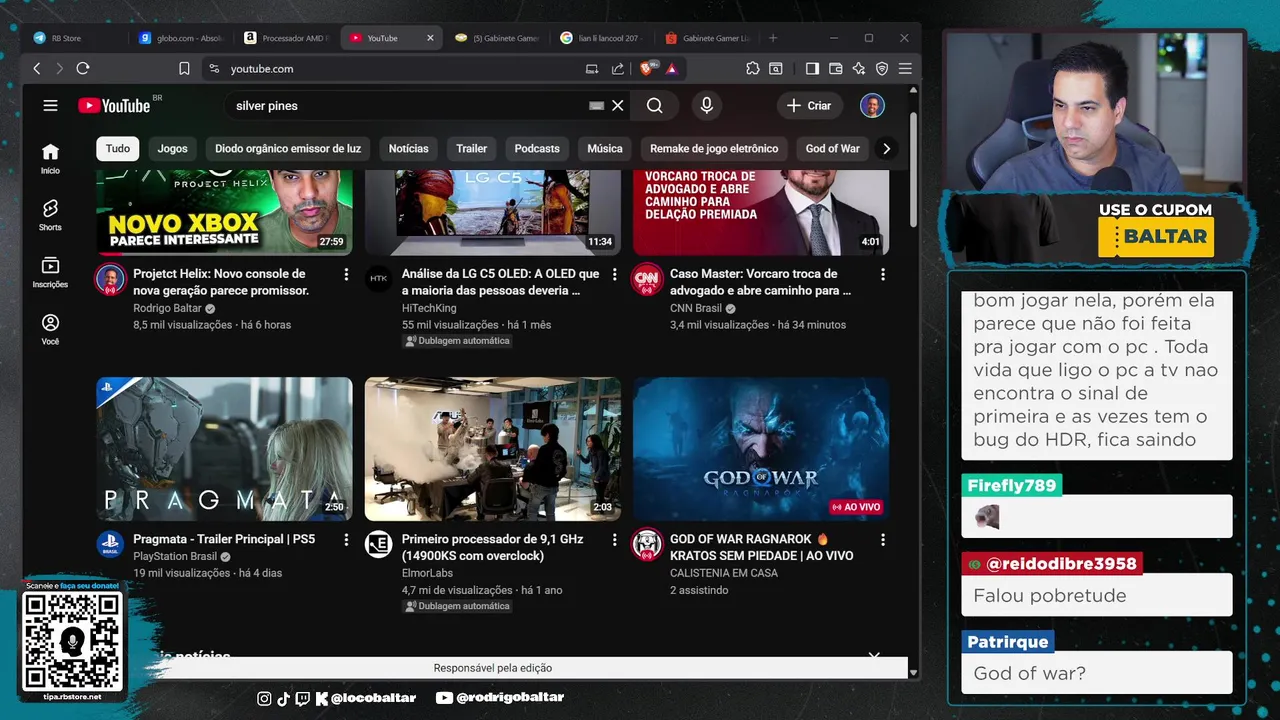Select the Podcasts filter chip

[537, 148]
